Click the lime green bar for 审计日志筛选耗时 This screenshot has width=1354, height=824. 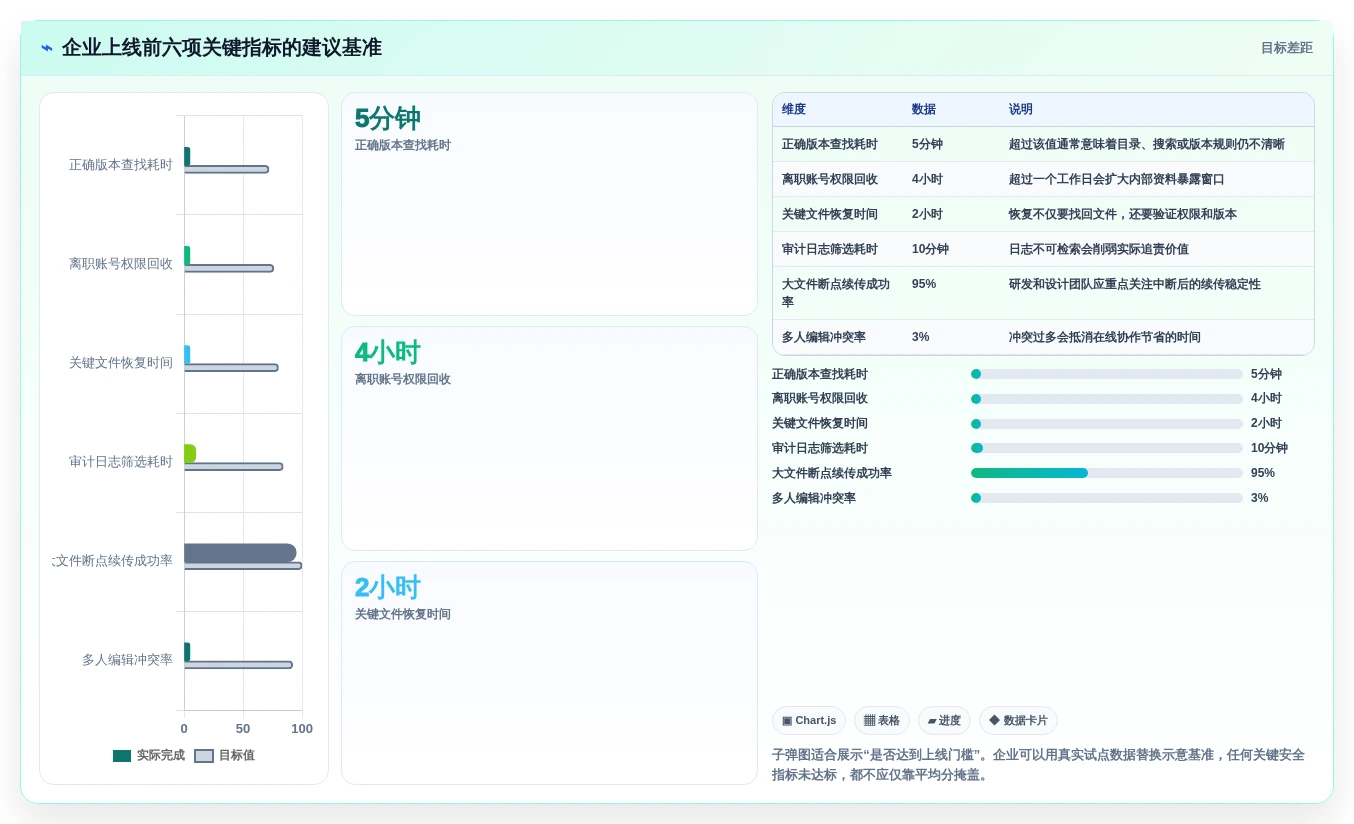[x=190, y=454]
